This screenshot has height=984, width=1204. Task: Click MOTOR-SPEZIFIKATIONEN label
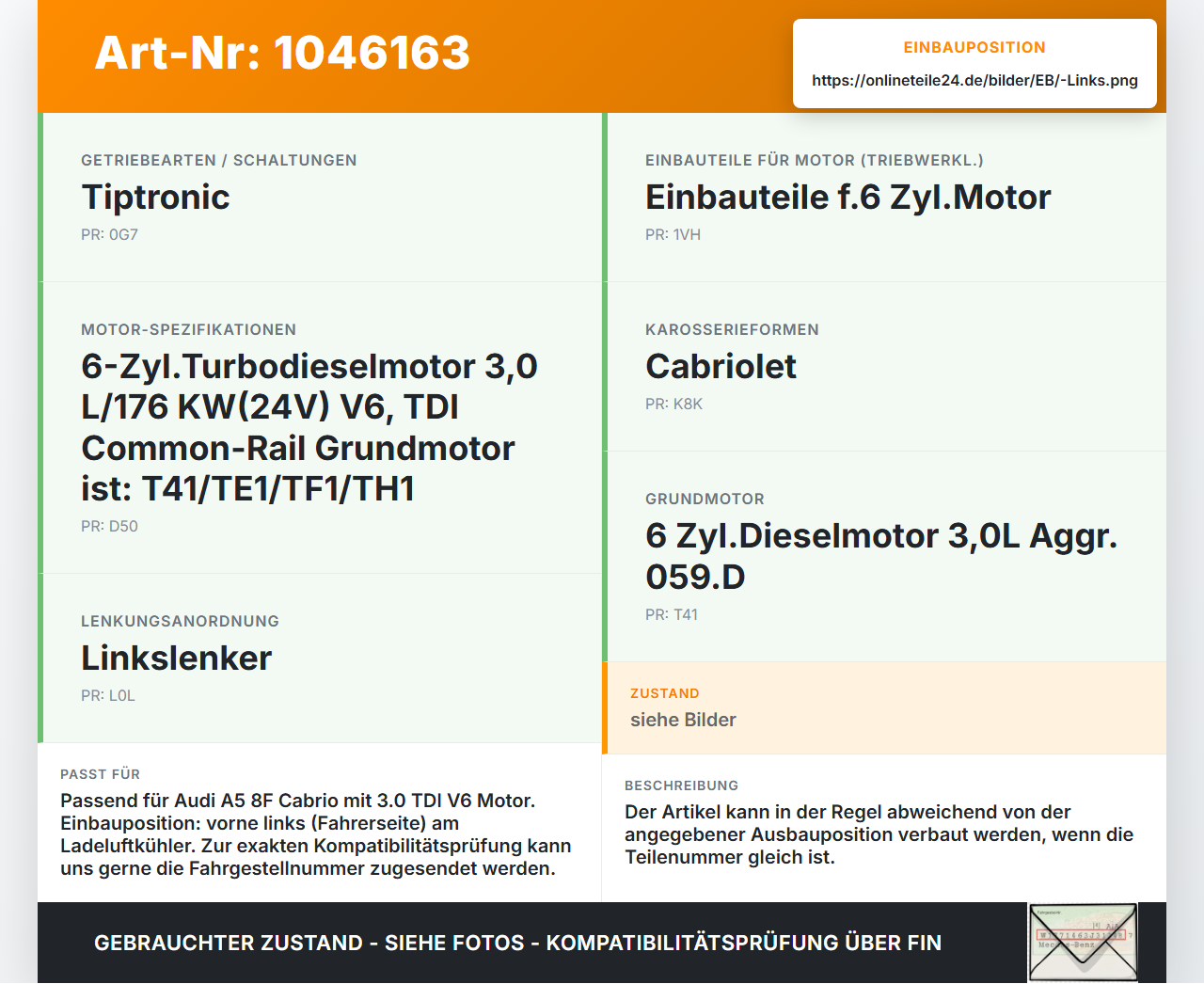coord(188,329)
